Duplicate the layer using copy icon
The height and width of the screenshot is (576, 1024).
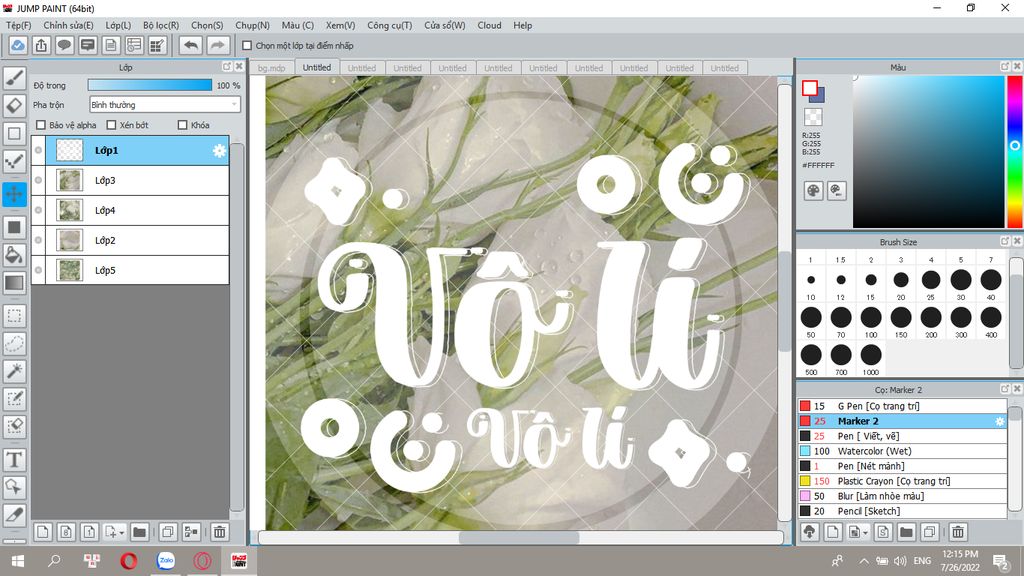click(168, 532)
